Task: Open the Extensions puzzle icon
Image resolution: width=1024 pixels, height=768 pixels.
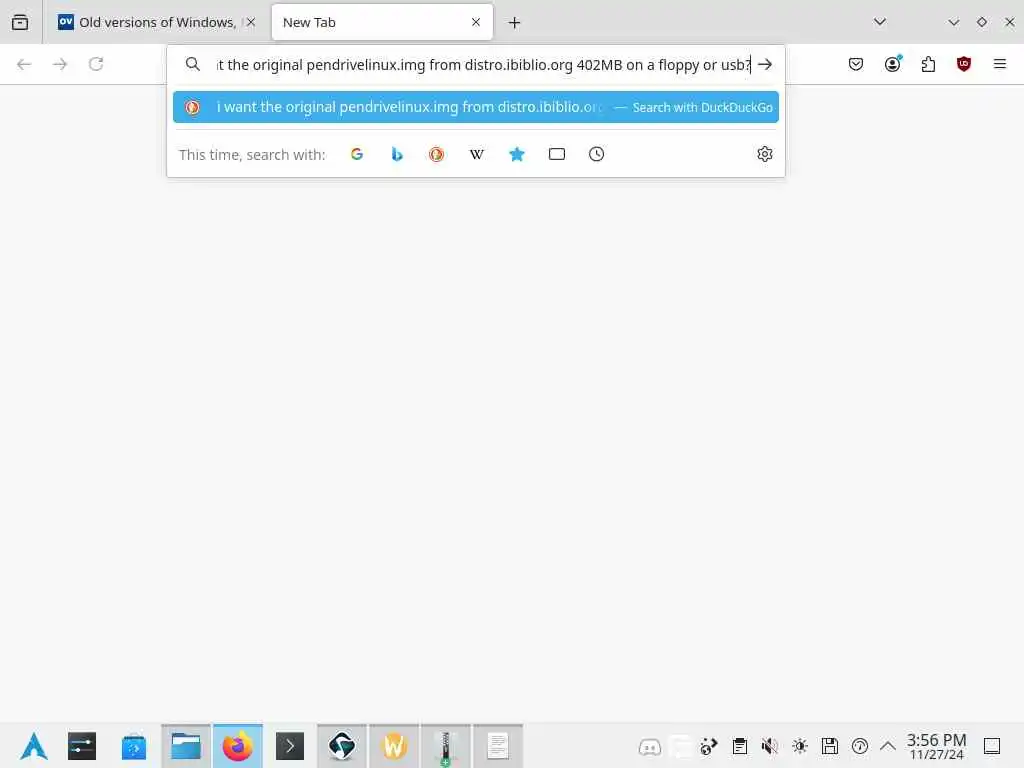Action: pos(928,64)
